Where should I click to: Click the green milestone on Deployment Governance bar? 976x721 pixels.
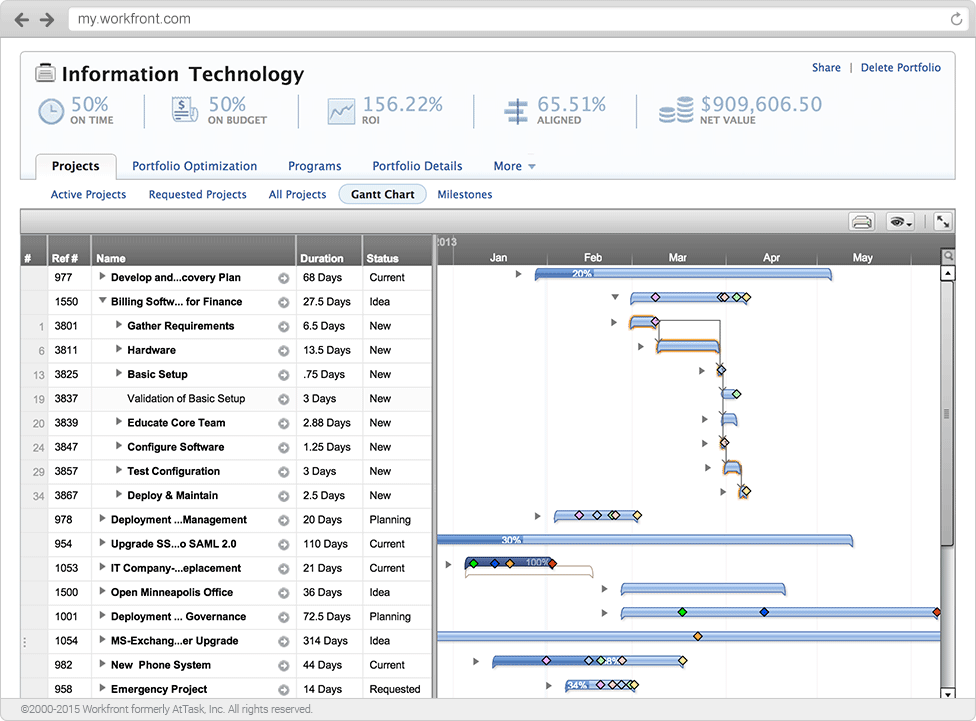[x=682, y=612]
